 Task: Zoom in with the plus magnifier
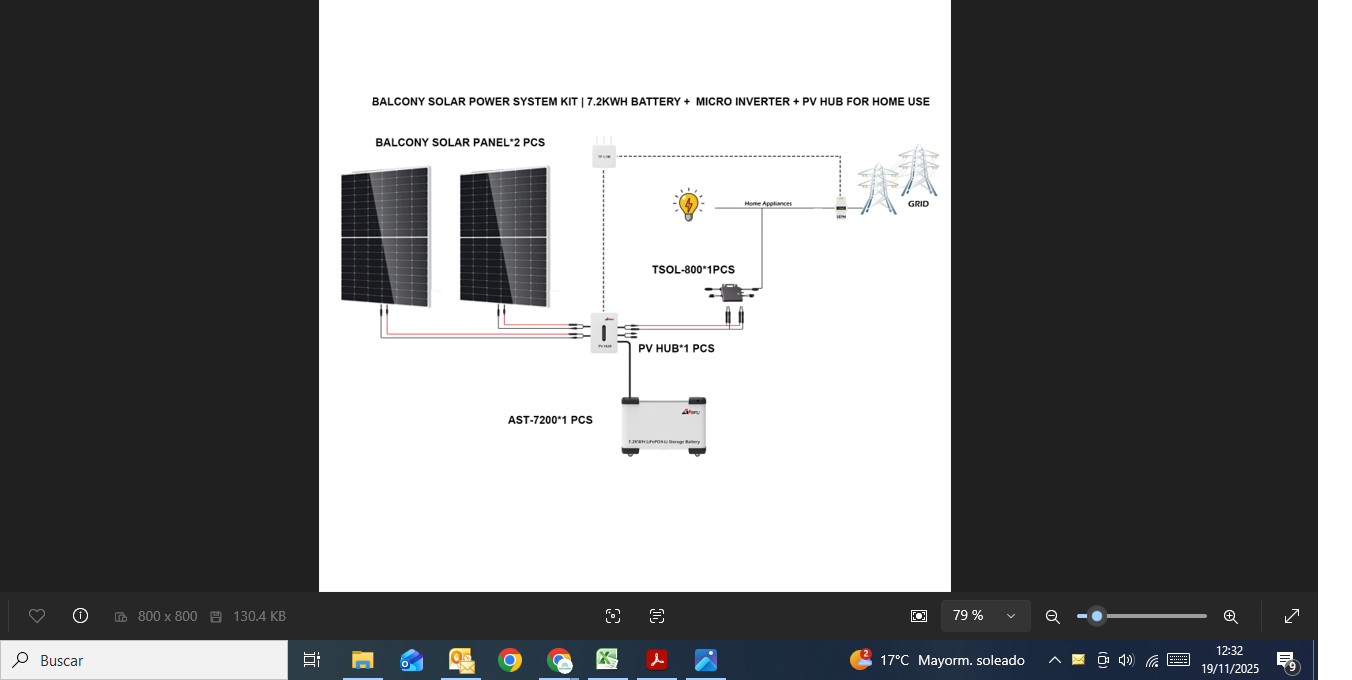pos(1231,617)
